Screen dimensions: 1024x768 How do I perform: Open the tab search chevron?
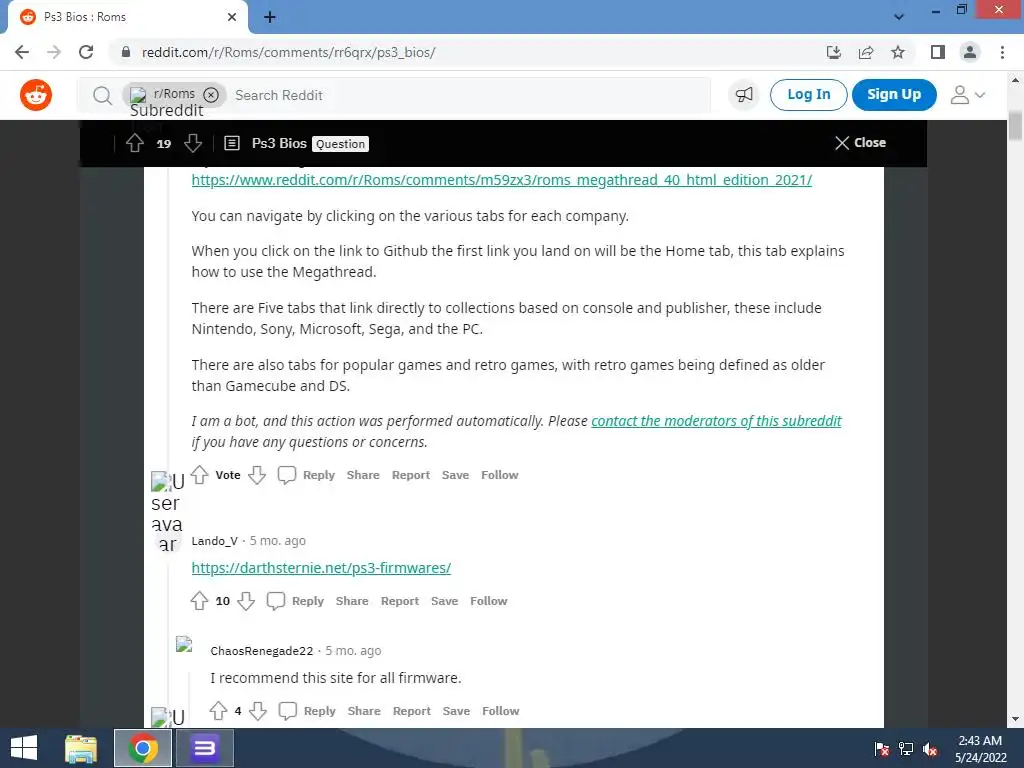[899, 17]
